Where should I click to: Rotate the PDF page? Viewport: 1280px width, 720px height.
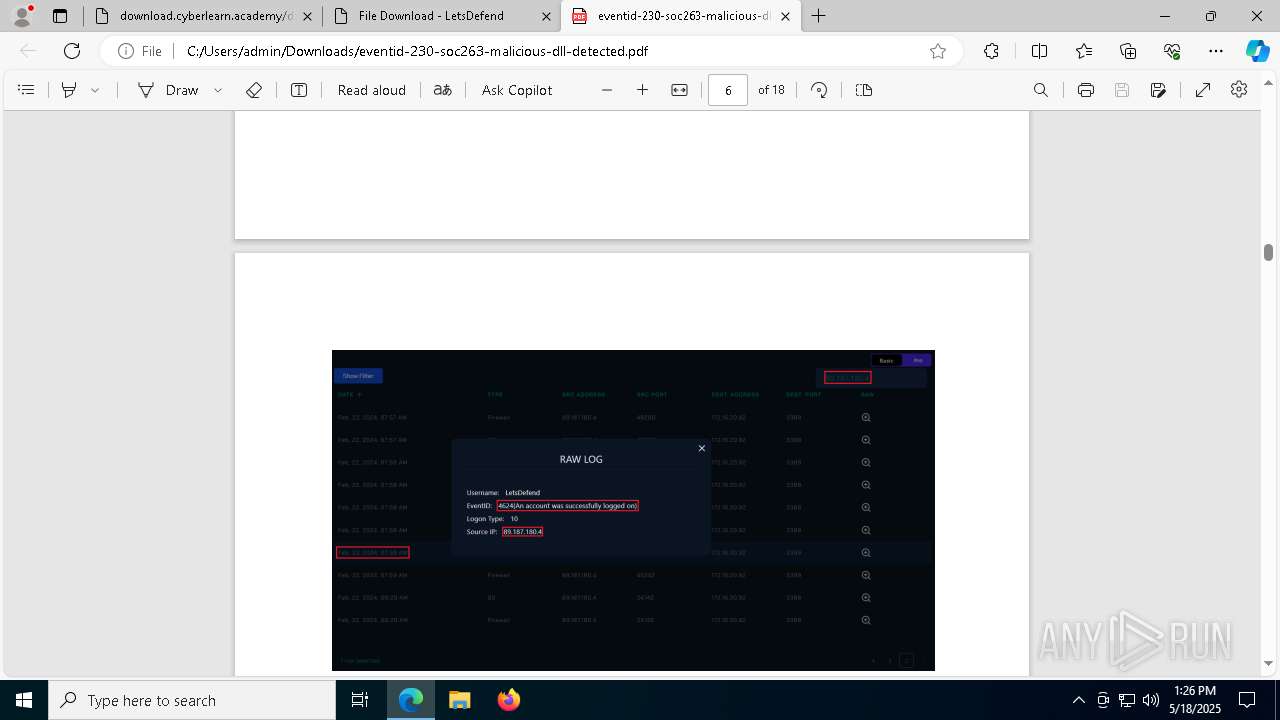819,90
